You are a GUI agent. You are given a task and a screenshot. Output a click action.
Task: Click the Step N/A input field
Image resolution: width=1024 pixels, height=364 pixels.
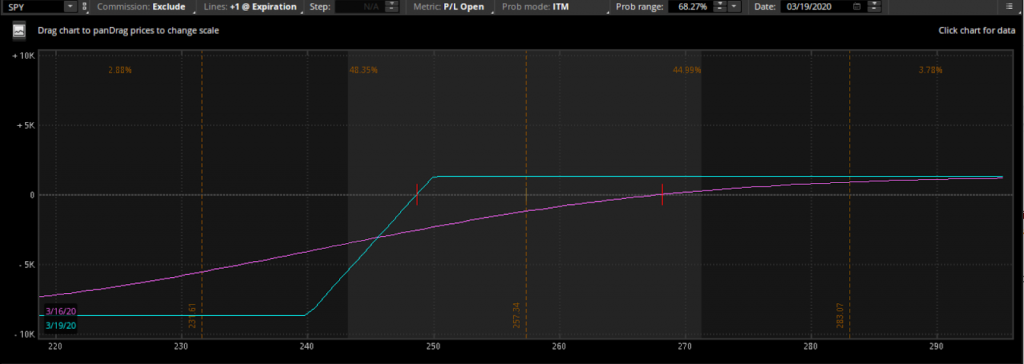358,7
